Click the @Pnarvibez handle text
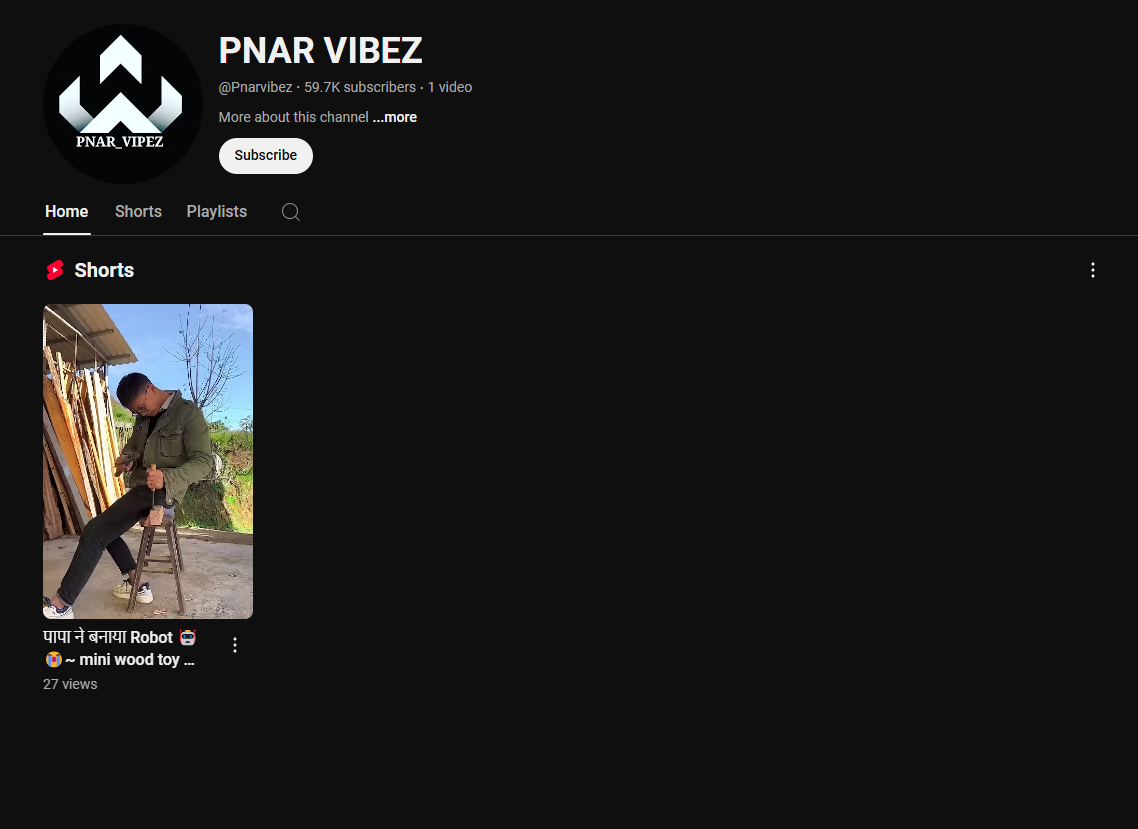Viewport: 1138px width, 829px height. click(255, 87)
